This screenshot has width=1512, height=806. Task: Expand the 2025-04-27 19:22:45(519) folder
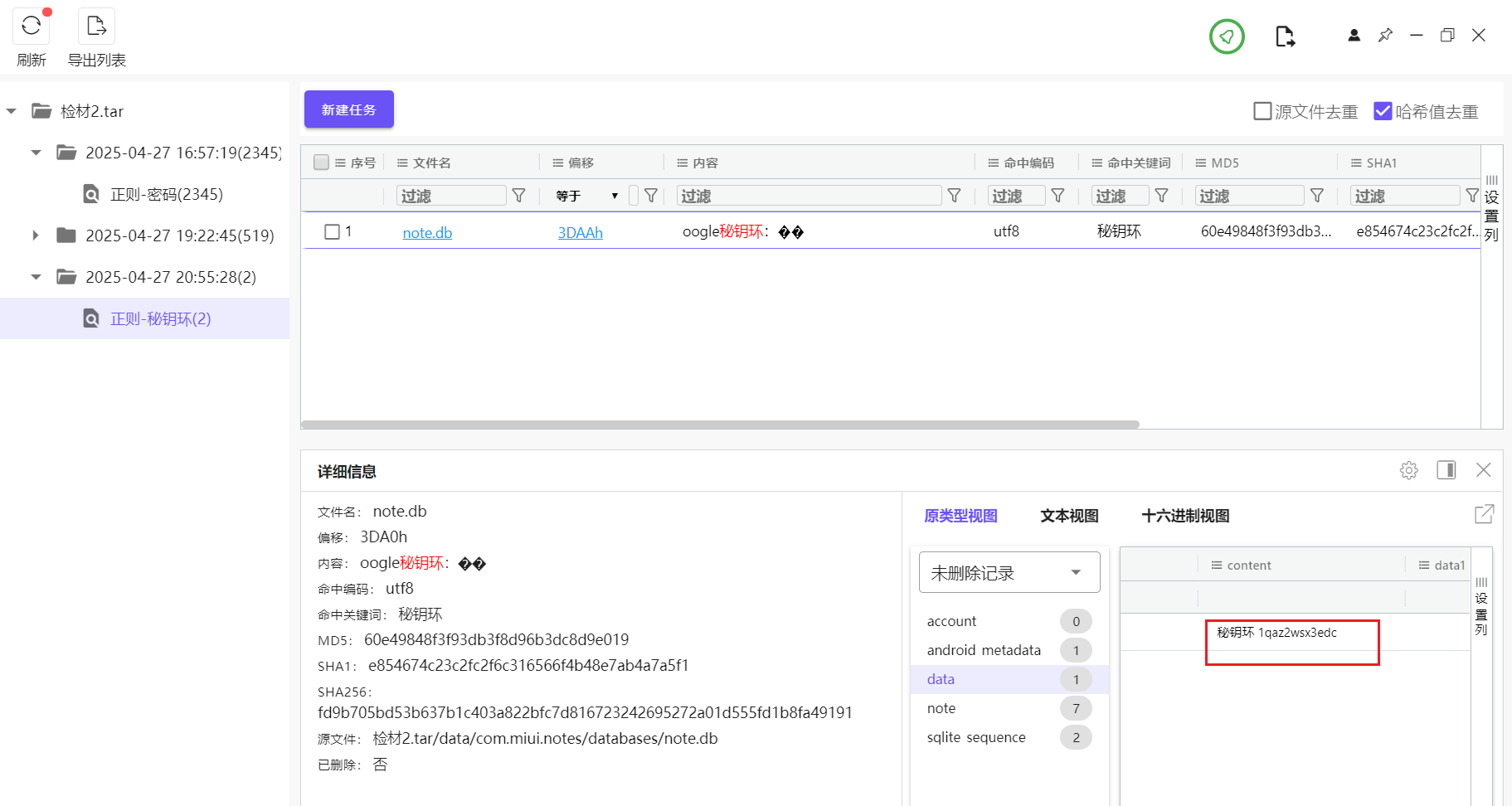point(36,235)
